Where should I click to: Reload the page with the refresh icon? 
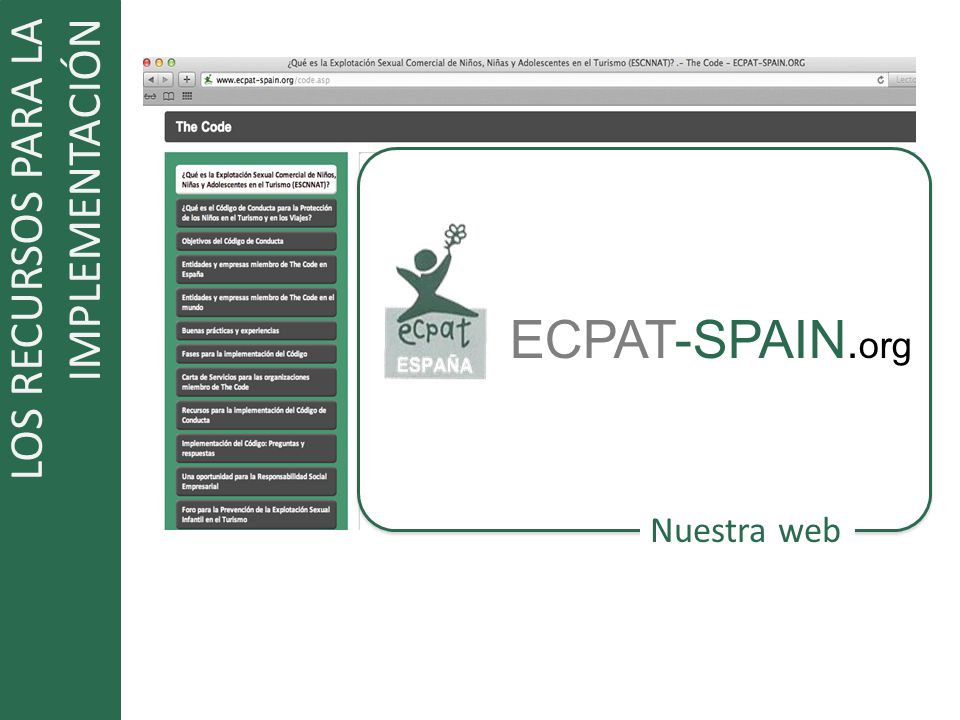click(880, 80)
